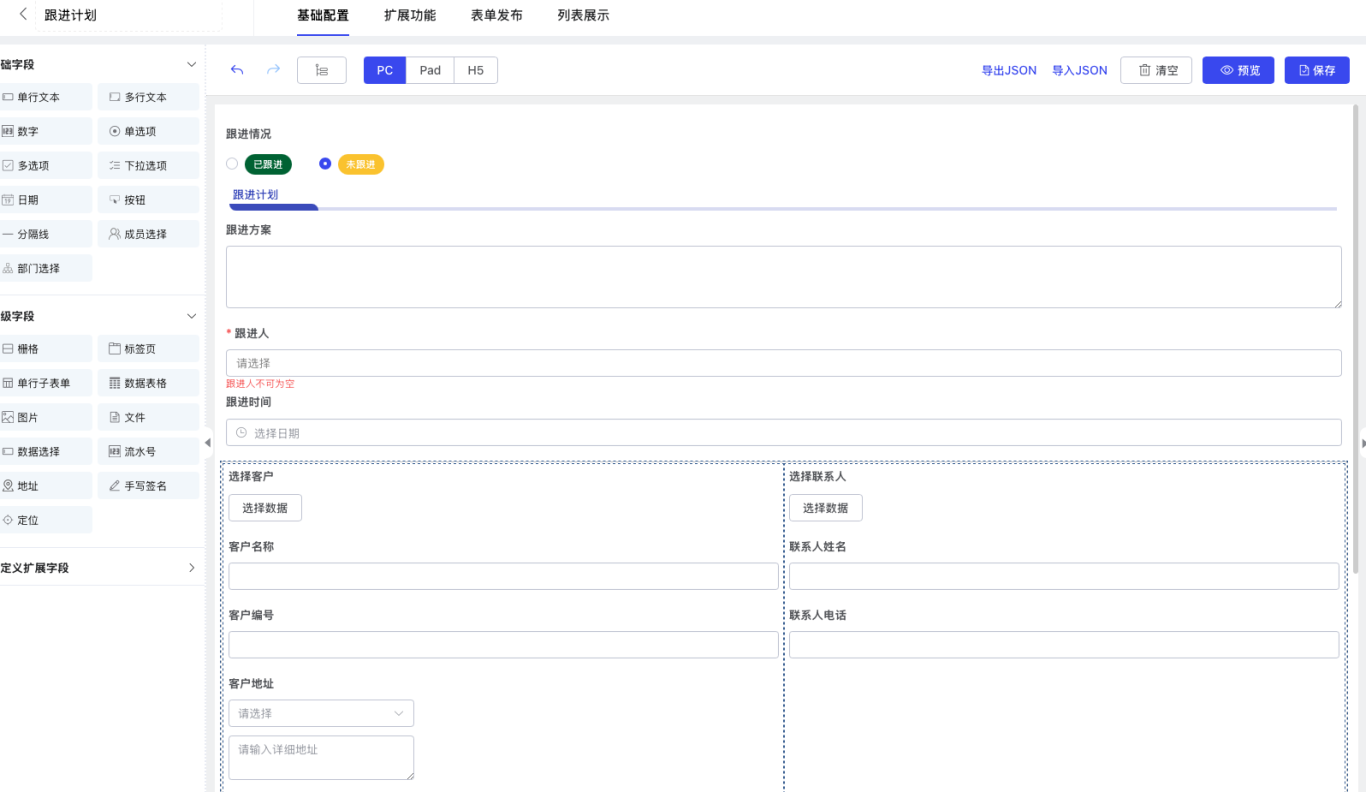1366x792 pixels.
Task: Select the 文件 component
Action: pos(148,417)
